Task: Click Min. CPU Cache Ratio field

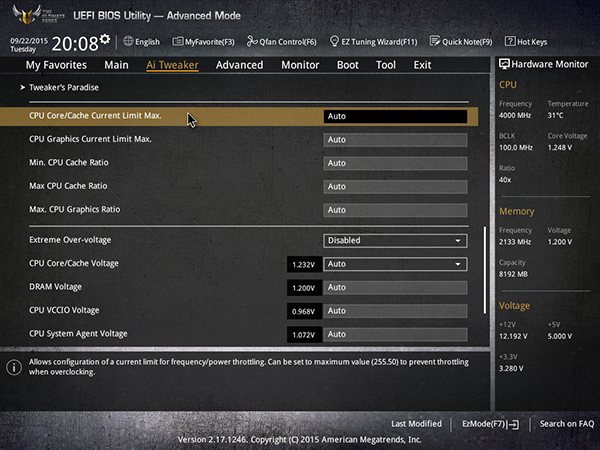Action: click(395, 163)
